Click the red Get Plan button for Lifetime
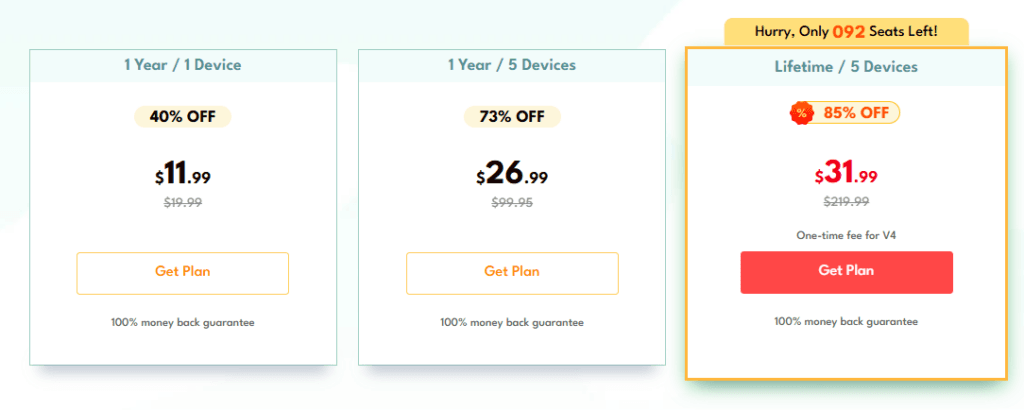 pos(846,272)
